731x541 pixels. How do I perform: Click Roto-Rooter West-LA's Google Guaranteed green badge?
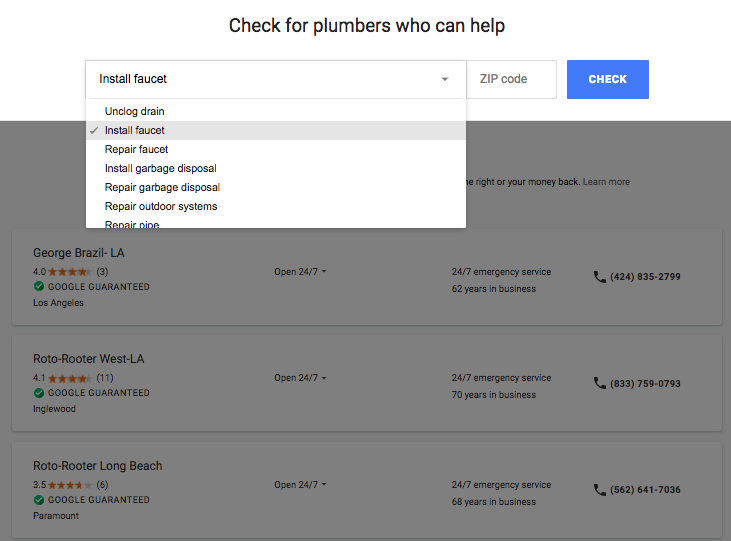click(x=39, y=393)
